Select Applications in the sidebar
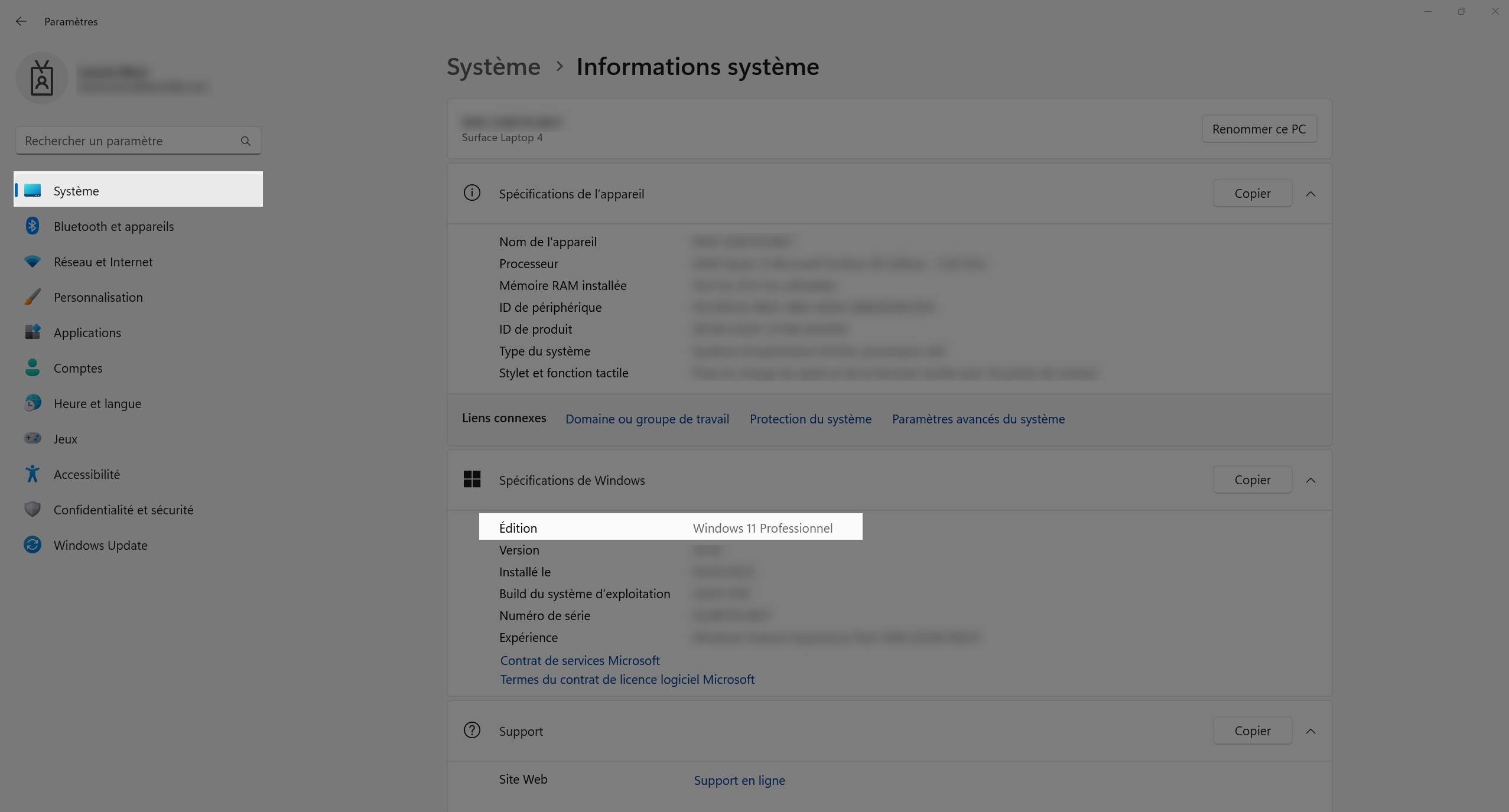This screenshot has height=812, width=1509. (138, 332)
